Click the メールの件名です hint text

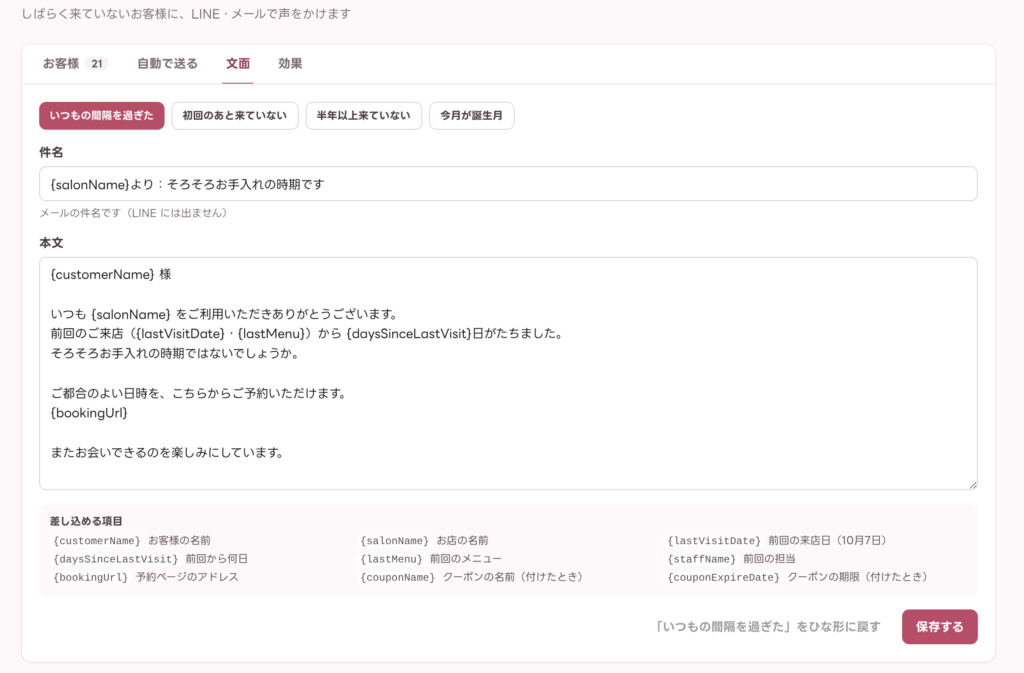point(133,213)
